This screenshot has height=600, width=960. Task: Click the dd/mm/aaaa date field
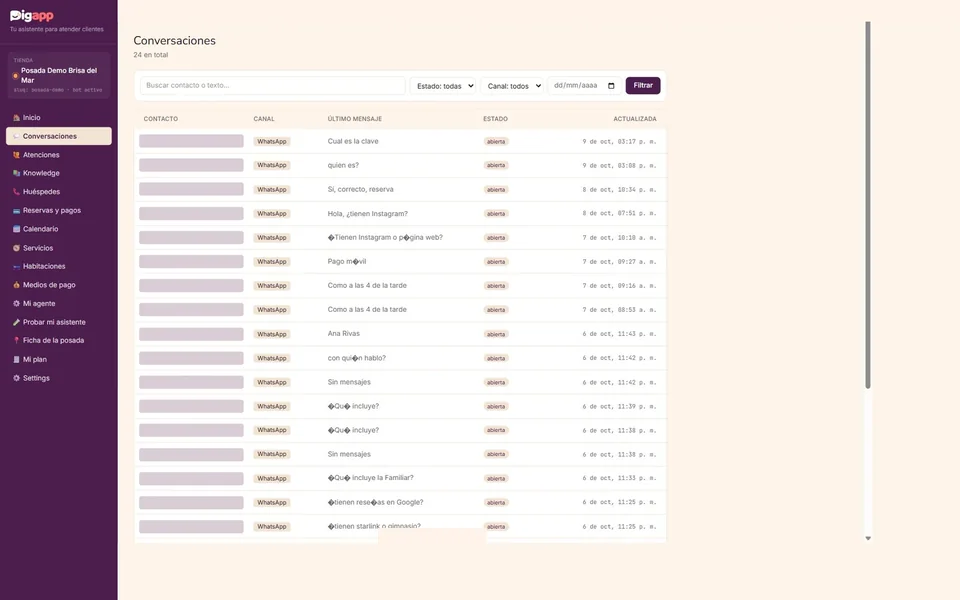click(585, 86)
